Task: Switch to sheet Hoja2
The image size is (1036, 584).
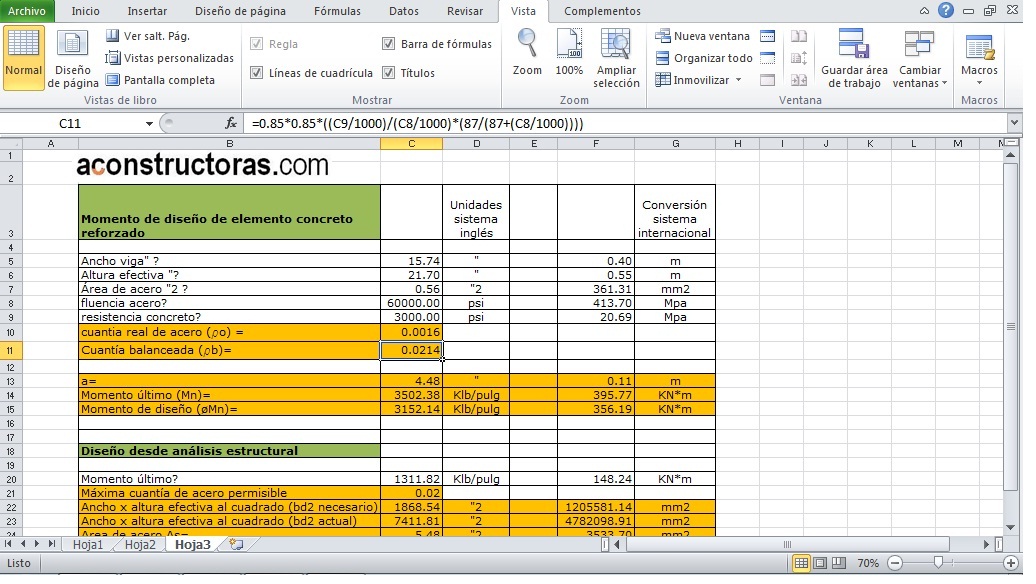Action: click(140, 544)
